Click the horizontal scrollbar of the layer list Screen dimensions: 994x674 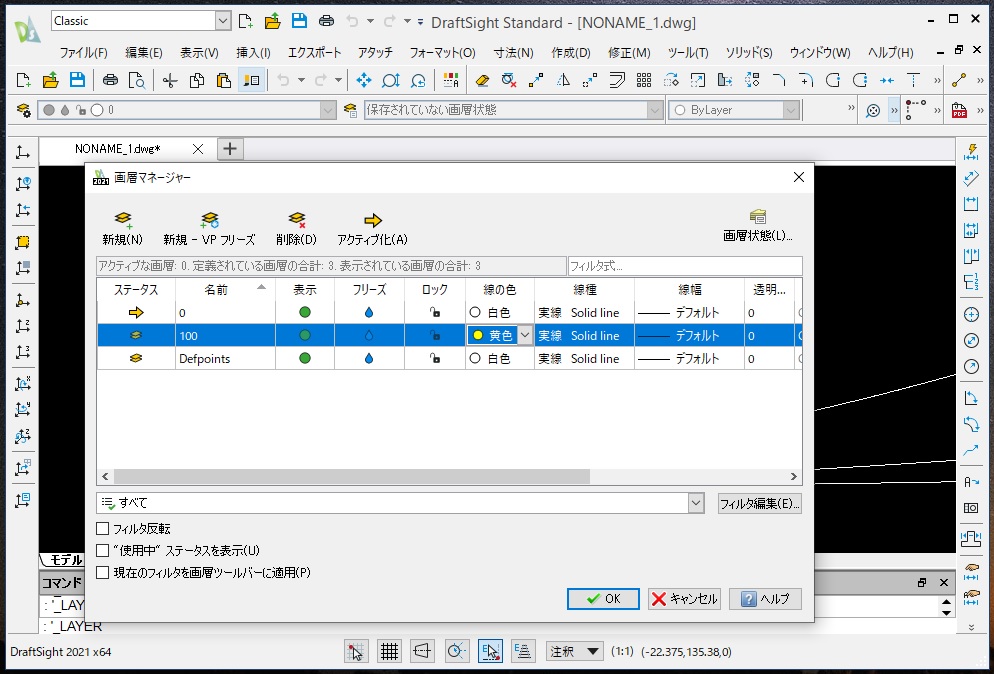coord(352,476)
